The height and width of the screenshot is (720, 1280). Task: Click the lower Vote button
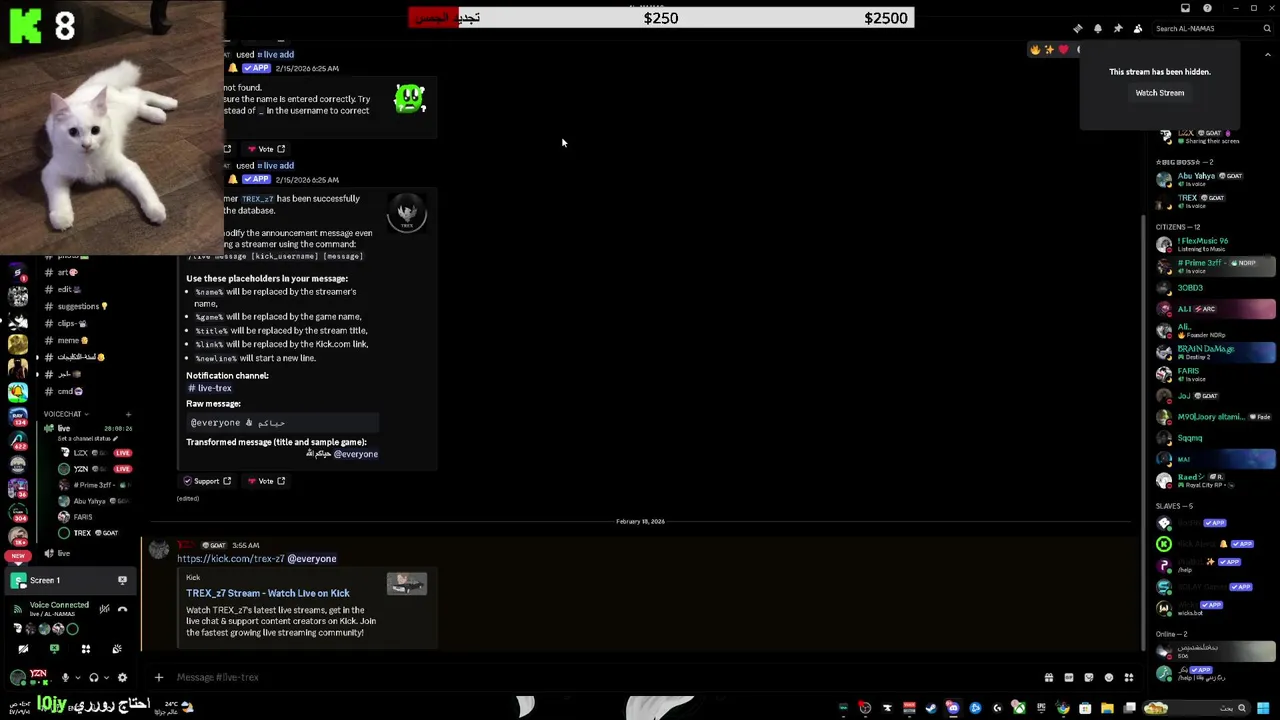pos(267,481)
